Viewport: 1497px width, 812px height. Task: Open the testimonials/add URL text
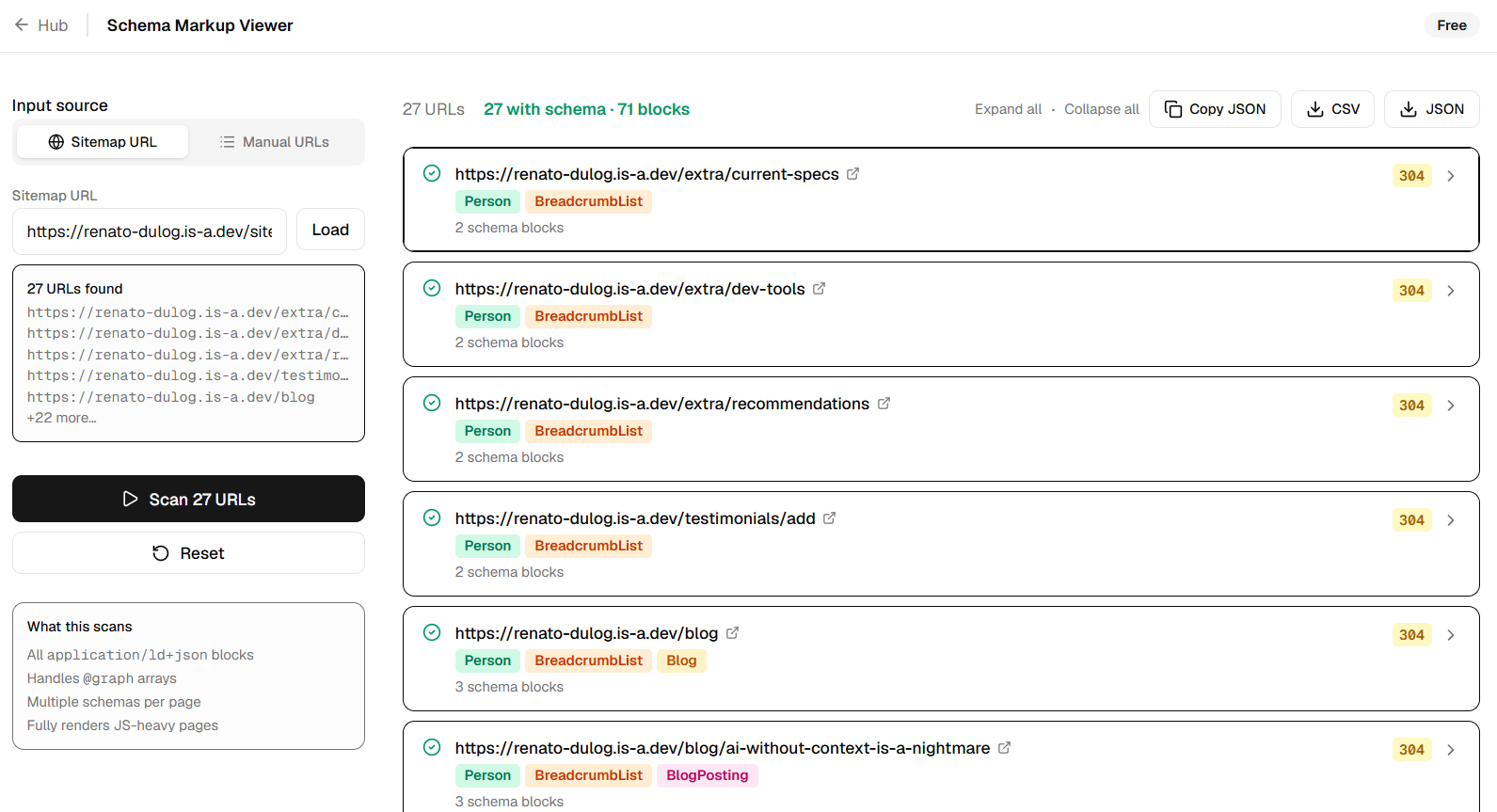[x=635, y=518]
